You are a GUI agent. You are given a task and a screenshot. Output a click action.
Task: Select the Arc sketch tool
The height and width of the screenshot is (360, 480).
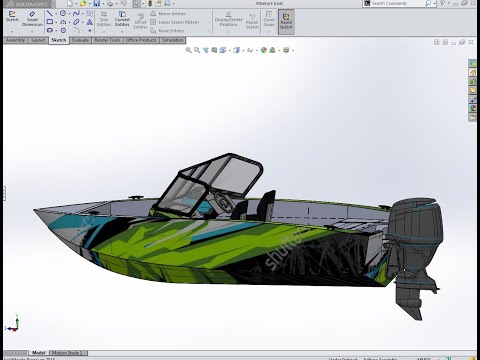click(x=63, y=22)
